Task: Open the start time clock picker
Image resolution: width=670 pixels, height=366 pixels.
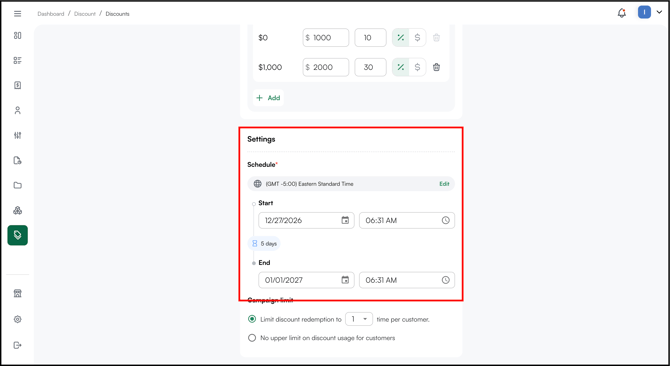Action: tap(446, 220)
